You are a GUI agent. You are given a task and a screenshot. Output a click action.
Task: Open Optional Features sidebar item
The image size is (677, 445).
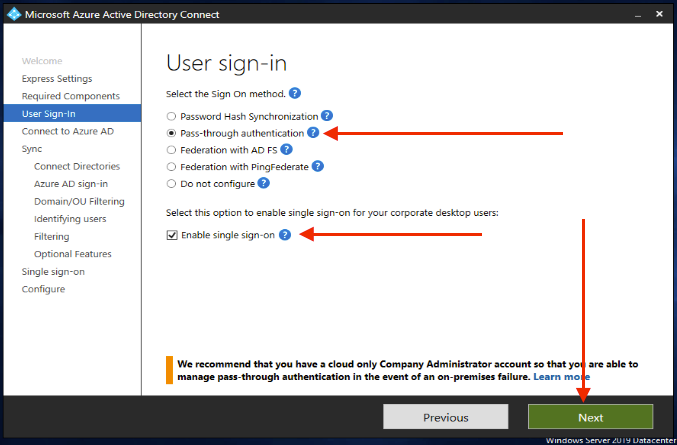click(73, 254)
